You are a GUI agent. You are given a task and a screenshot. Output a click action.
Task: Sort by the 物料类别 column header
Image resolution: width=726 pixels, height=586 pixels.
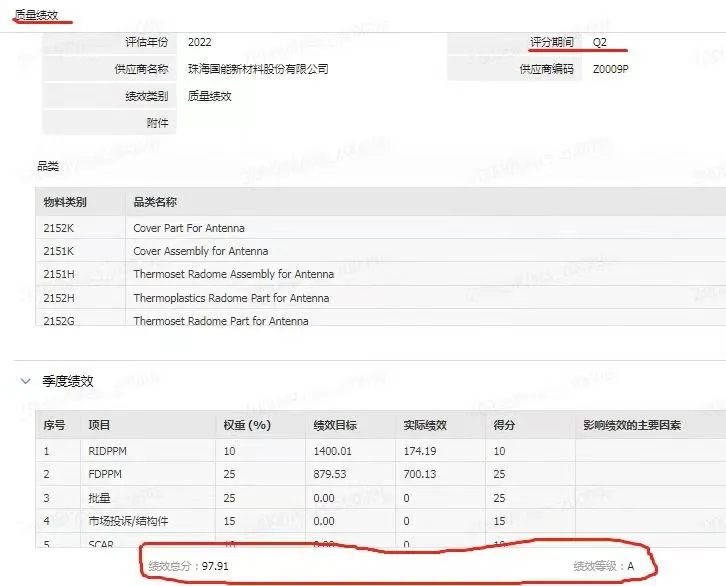click(65, 202)
